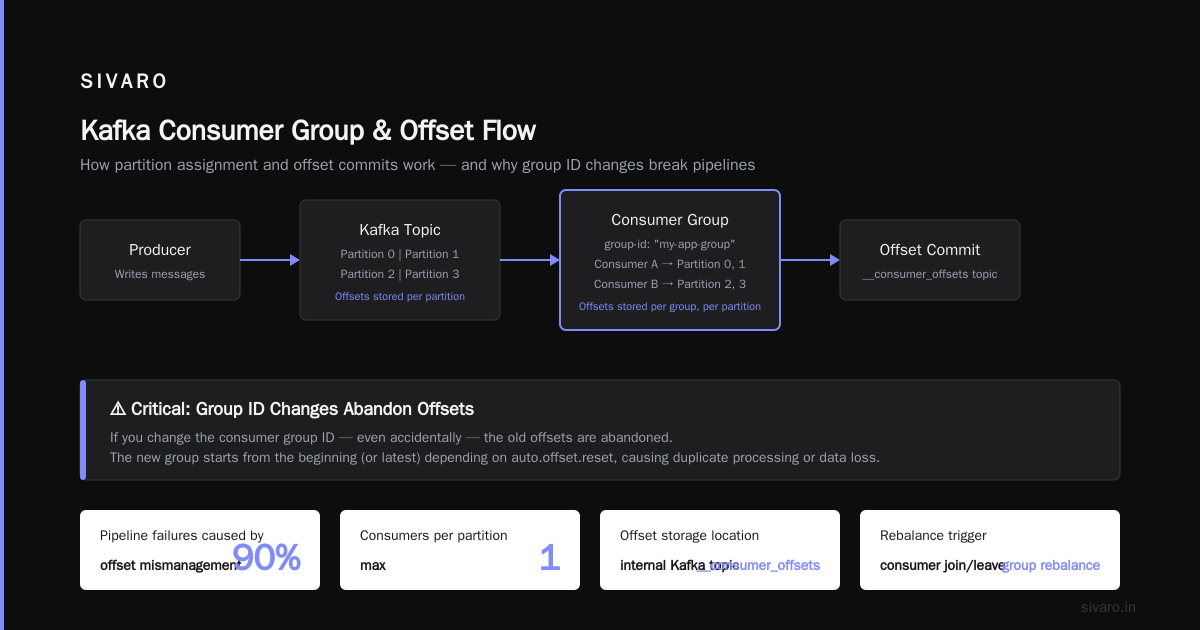The height and width of the screenshot is (630, 1200).
Task: Click the "Pipeline failures caused by" card label
Action: [182, 536]
